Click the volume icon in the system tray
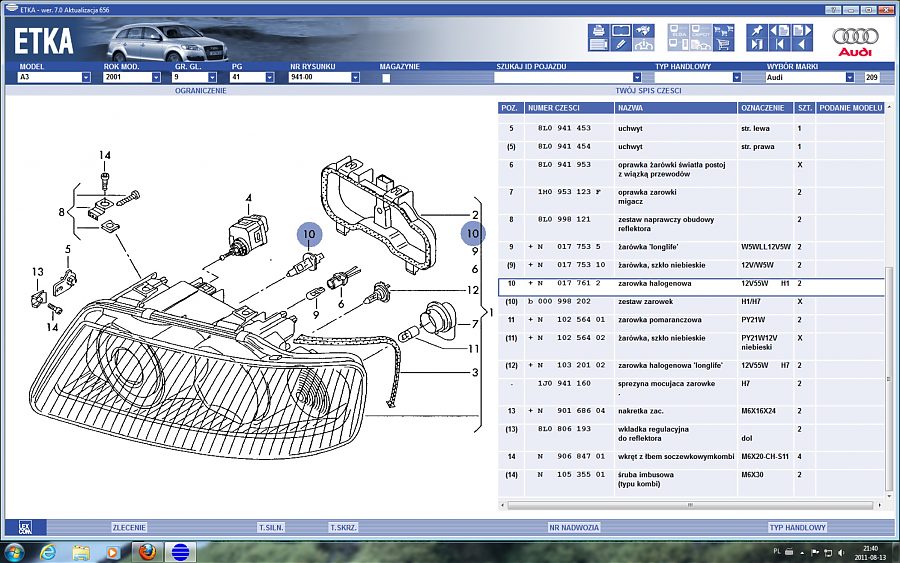Viewport: 900px width, 563px height. pyautogui.click(x=841, y=553)
